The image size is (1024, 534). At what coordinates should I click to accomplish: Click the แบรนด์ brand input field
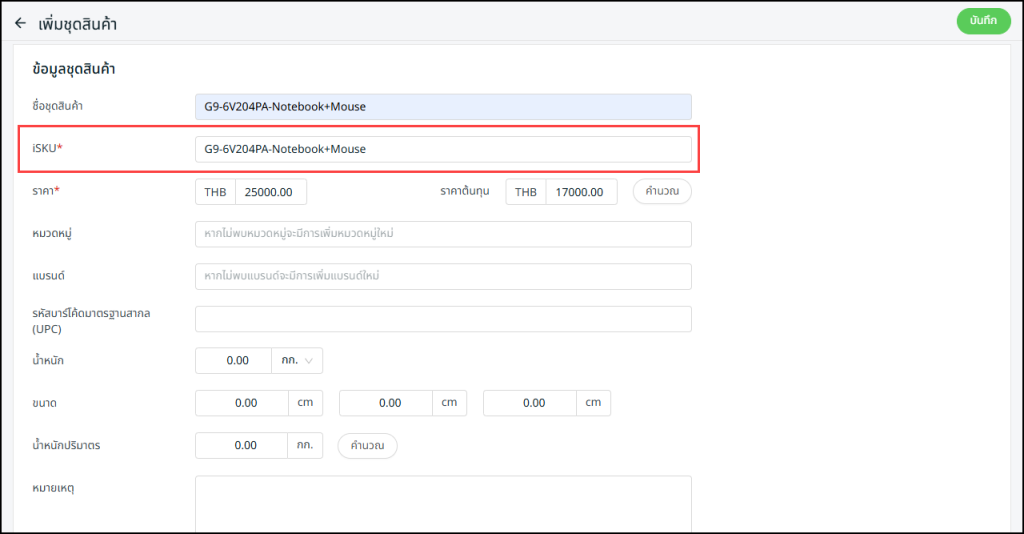(x=443, y=276)
